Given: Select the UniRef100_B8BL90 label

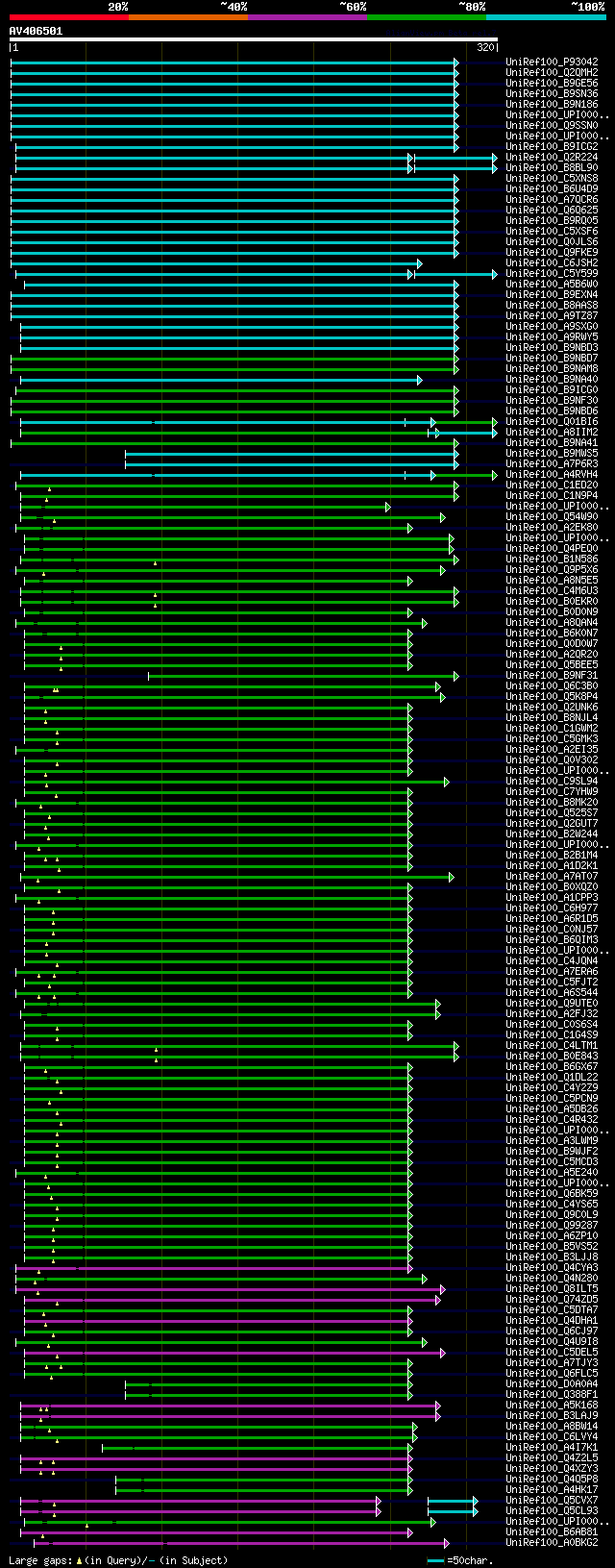Looking at the screenshot, I should pyautogui.click(x=552, y=168).
